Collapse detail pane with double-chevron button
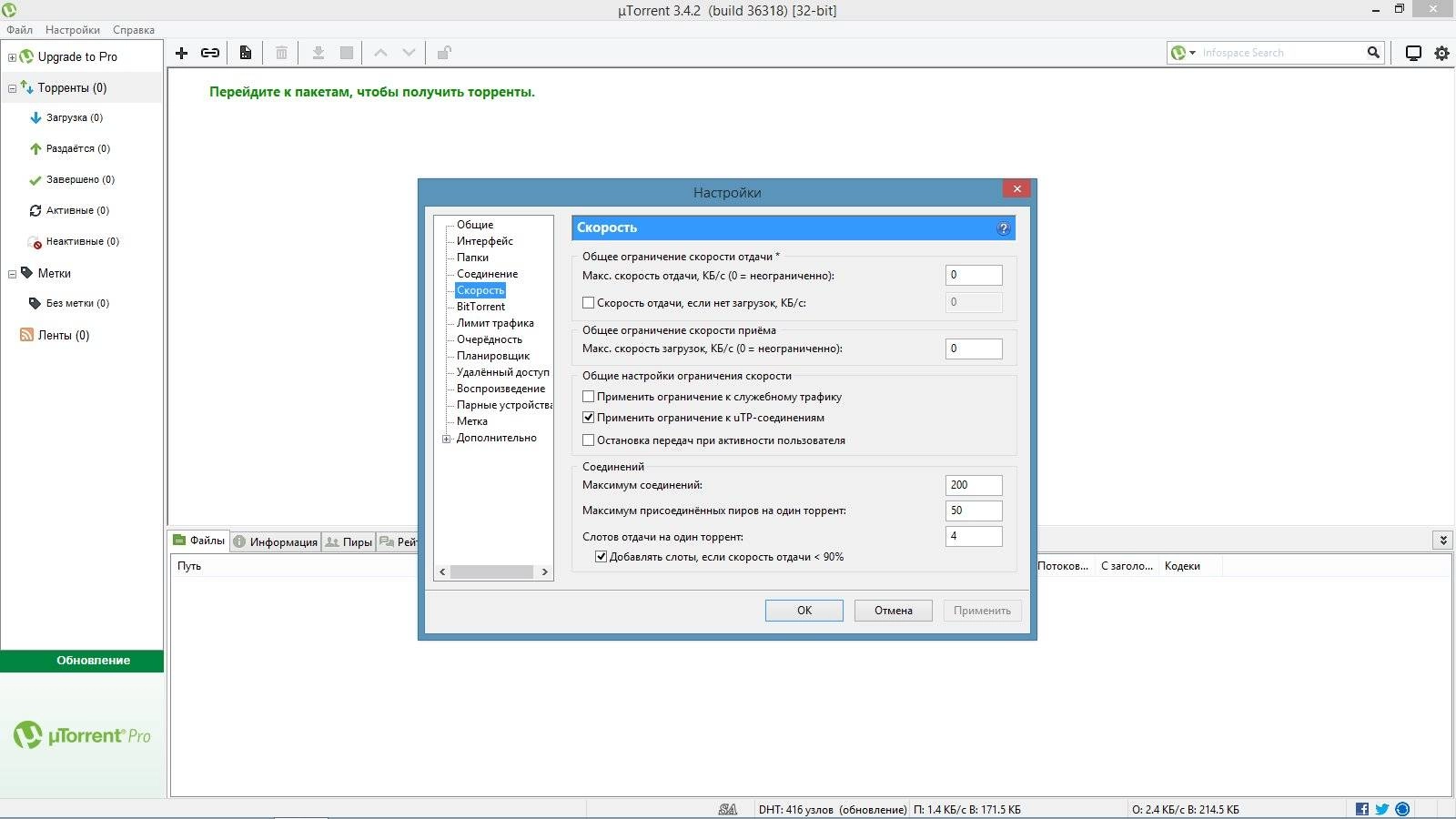The height and width of the screenshot is (819, 1456). pos(1442,540)
